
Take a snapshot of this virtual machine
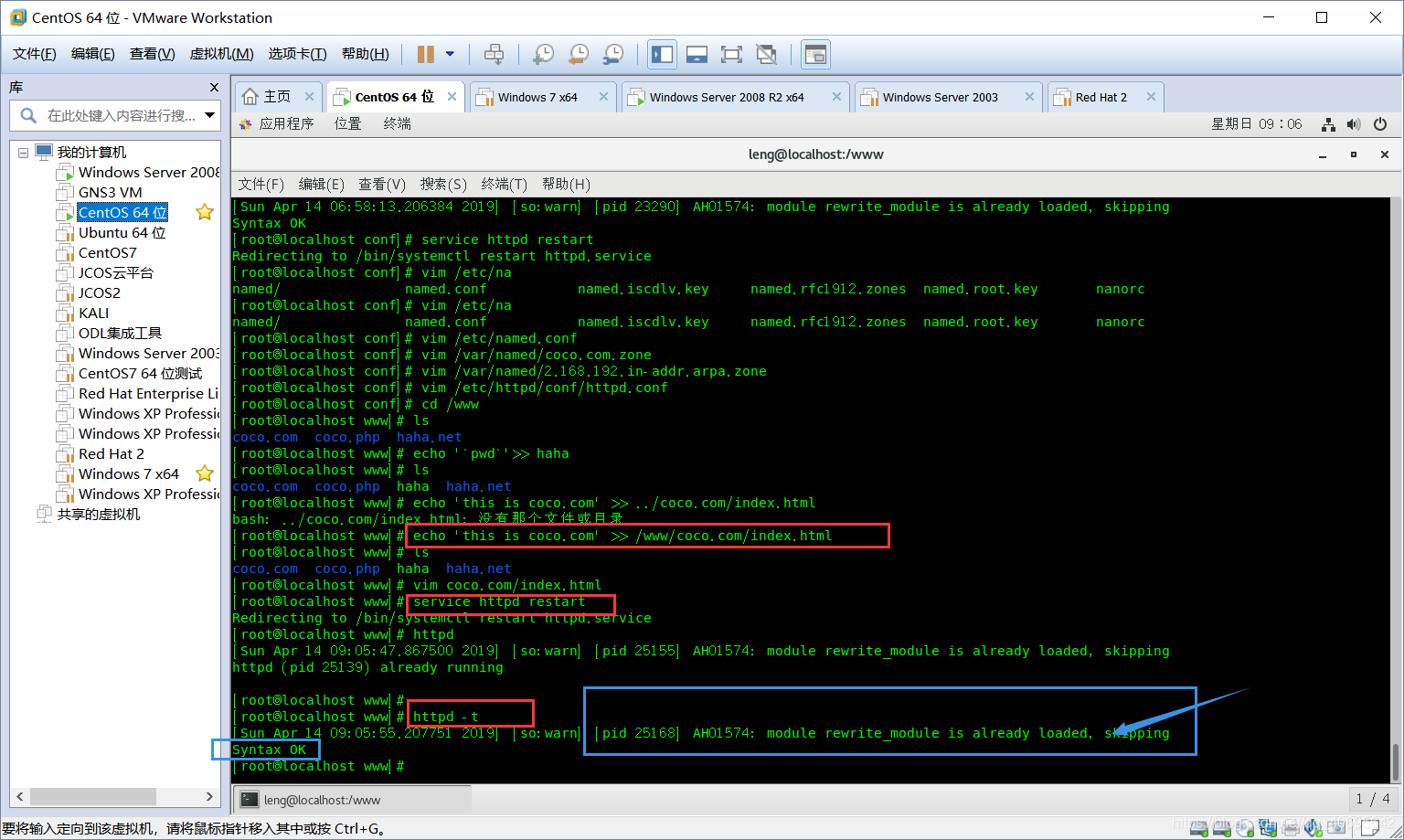point(543,54)
